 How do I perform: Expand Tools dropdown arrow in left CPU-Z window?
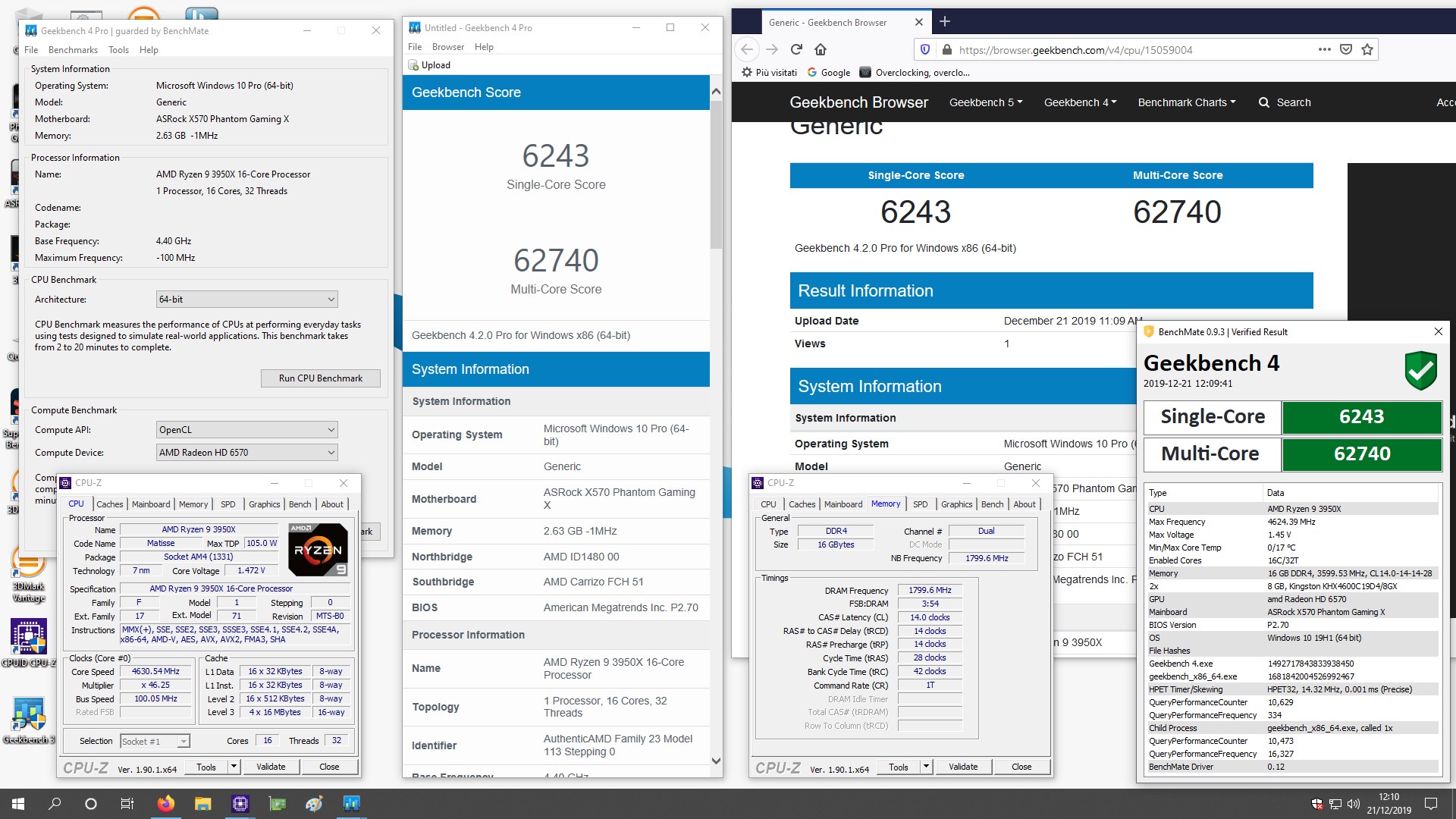pyautogui.click(x=234, y=767)
